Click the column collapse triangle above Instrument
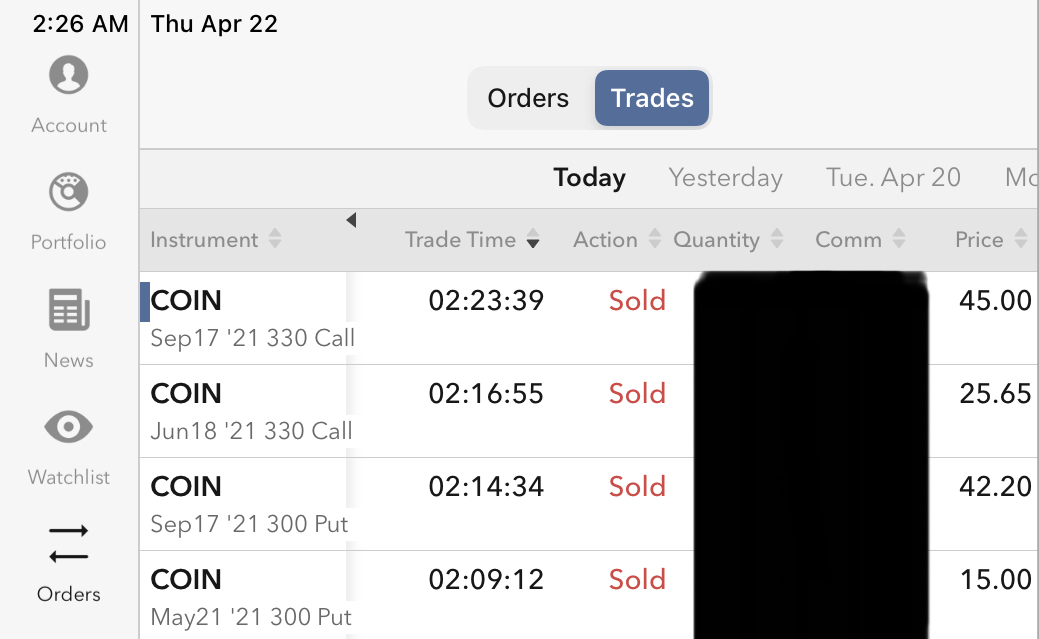The image size is (1039, 639). tap(351, 220)
